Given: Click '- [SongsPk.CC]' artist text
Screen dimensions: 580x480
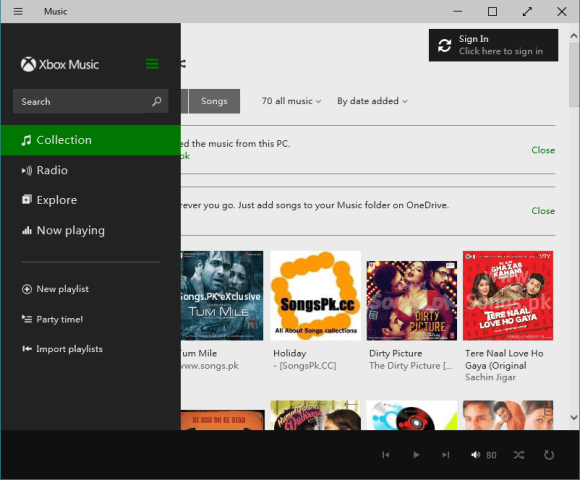Looking at the screenshot, I should pos(305,366).
